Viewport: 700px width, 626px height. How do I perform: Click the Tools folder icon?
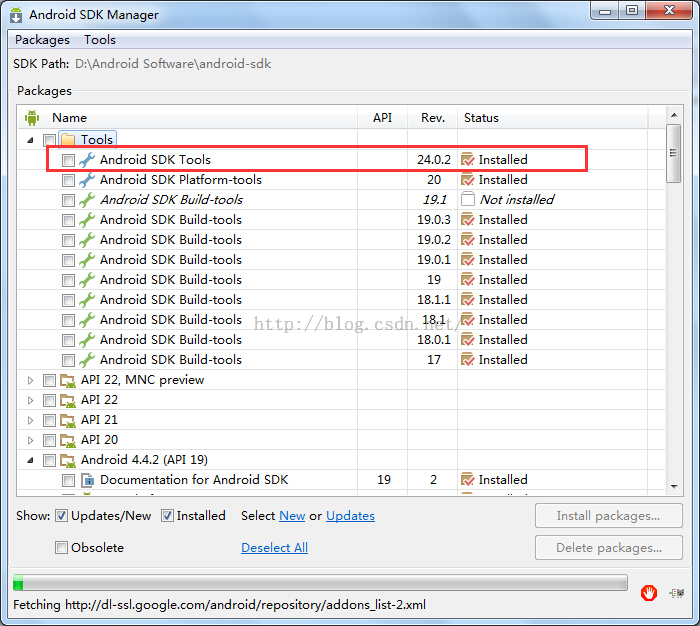pos(67,140)
